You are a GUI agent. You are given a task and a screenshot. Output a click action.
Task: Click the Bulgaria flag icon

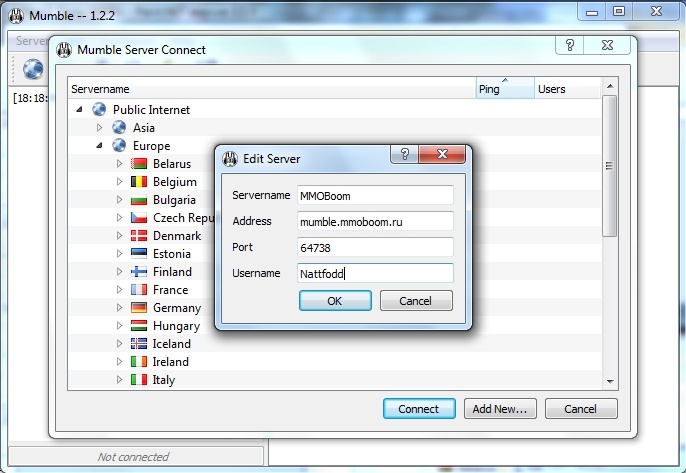(x=139, y=200)
